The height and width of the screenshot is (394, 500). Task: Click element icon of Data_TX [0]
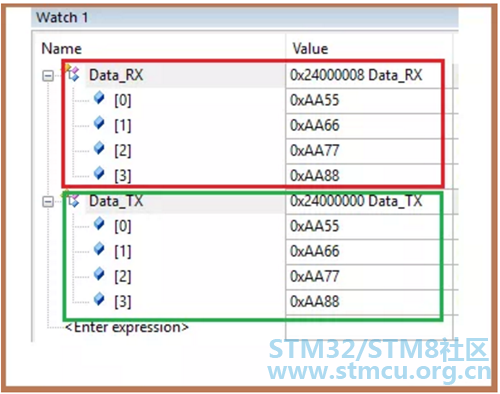99,224
